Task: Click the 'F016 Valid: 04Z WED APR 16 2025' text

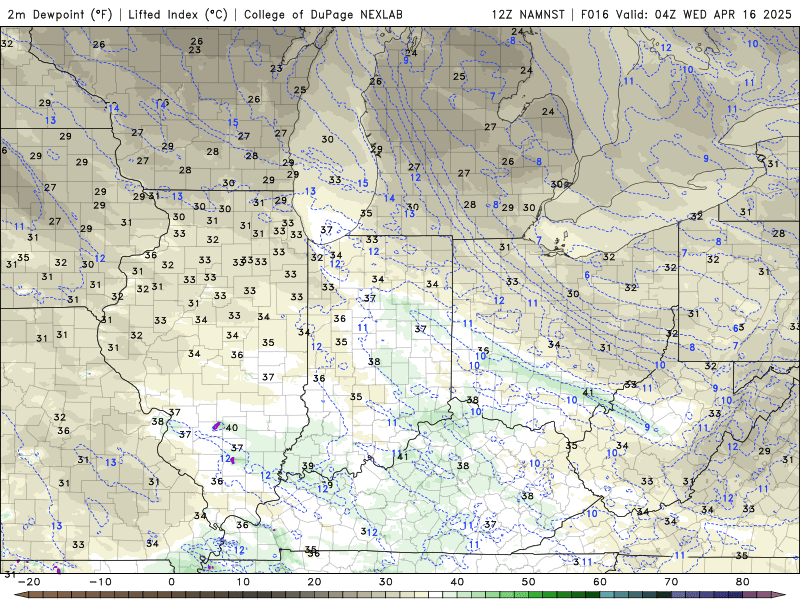Action: 686,14
